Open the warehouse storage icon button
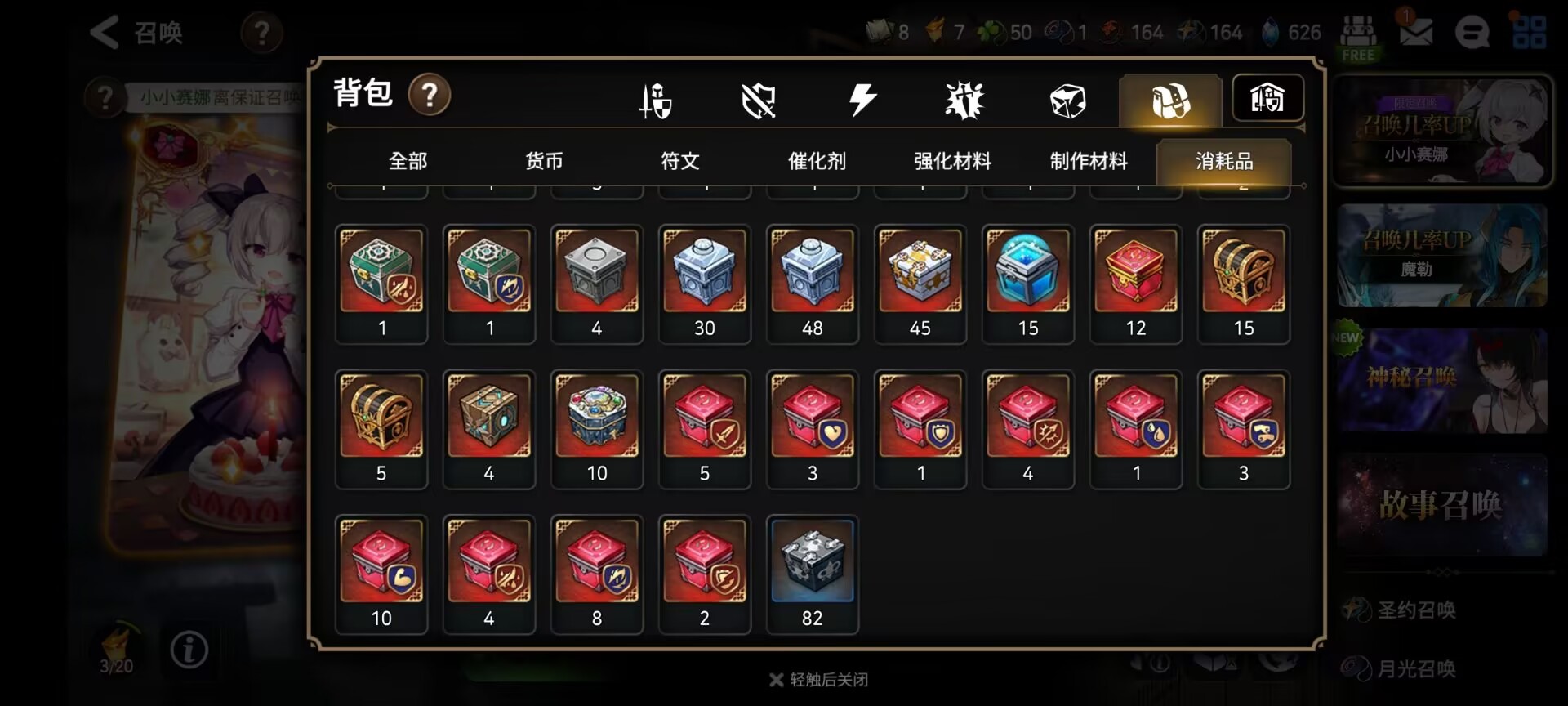Screen dimensions: 1568x706 tap(1267, 98)
